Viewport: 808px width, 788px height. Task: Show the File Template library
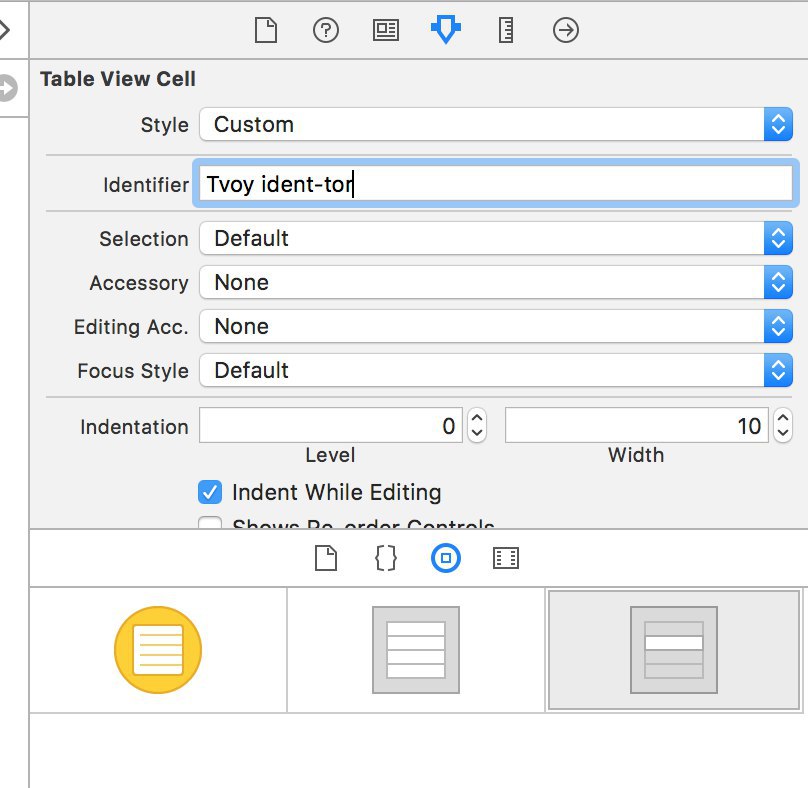[326, 558]
